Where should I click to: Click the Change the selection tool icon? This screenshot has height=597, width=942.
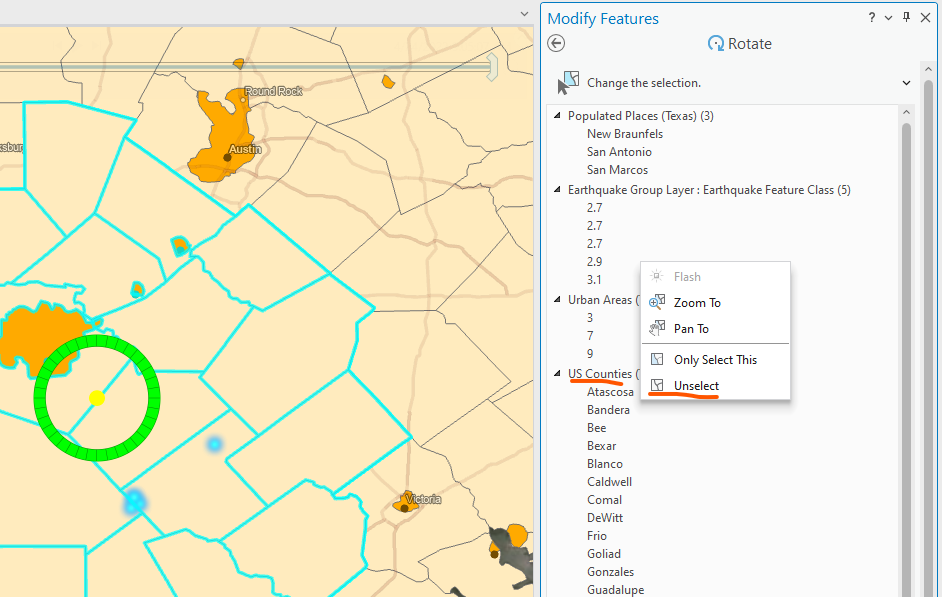[x=568, y=83]
